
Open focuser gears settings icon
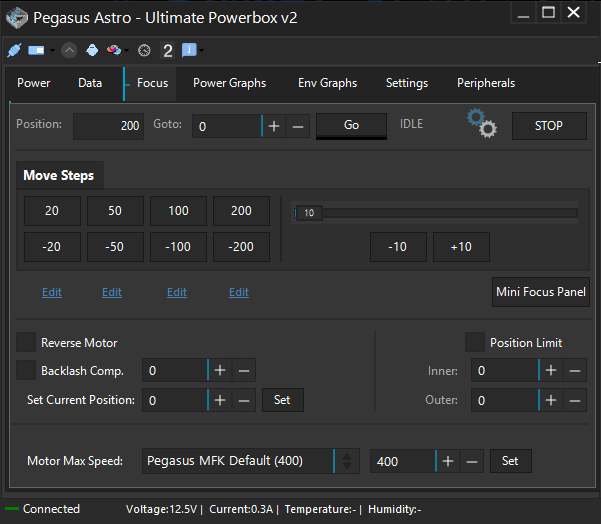click(x=482, y=123)
